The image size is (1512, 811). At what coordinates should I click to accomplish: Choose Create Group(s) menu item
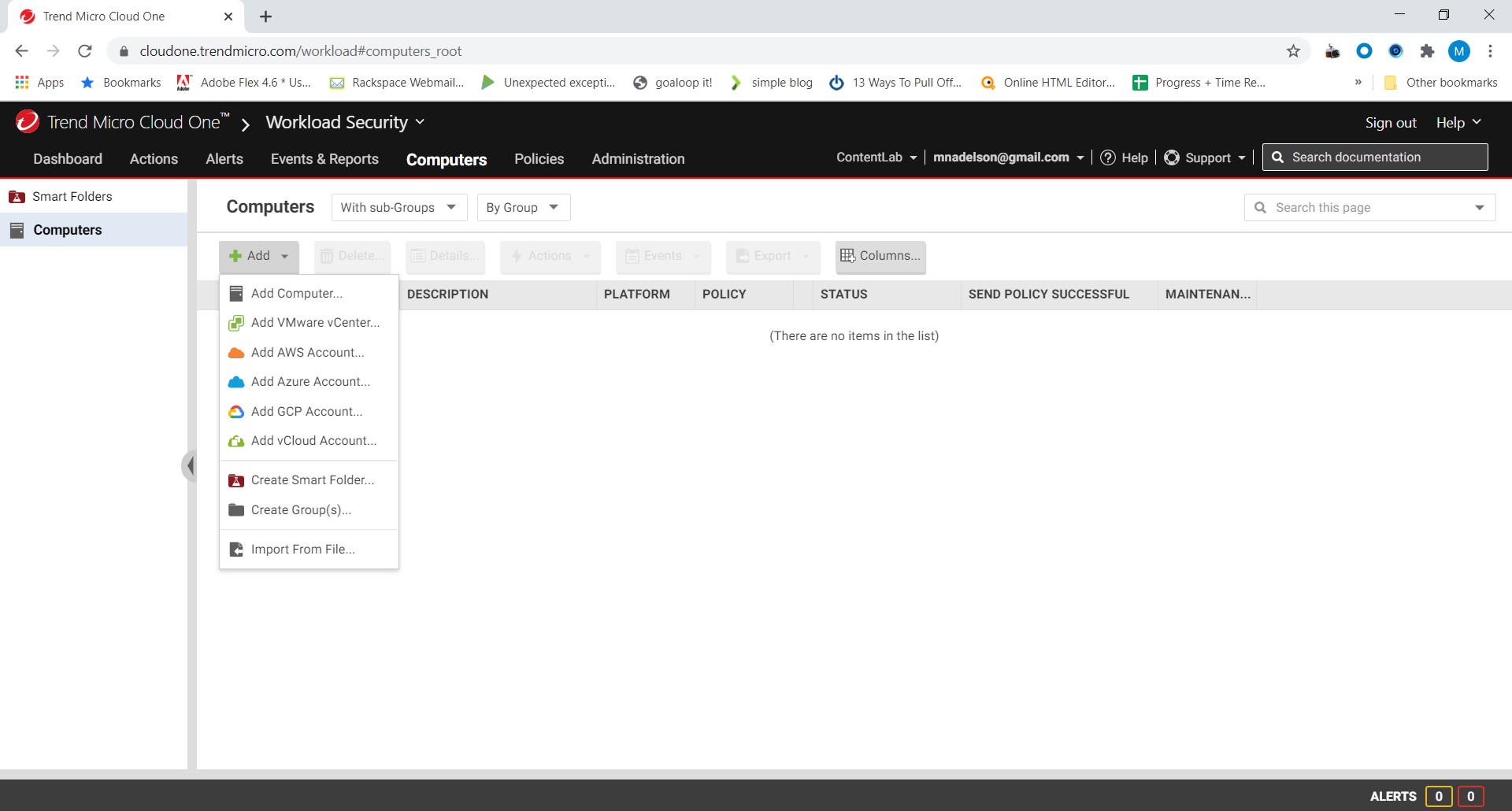point(309,510)
